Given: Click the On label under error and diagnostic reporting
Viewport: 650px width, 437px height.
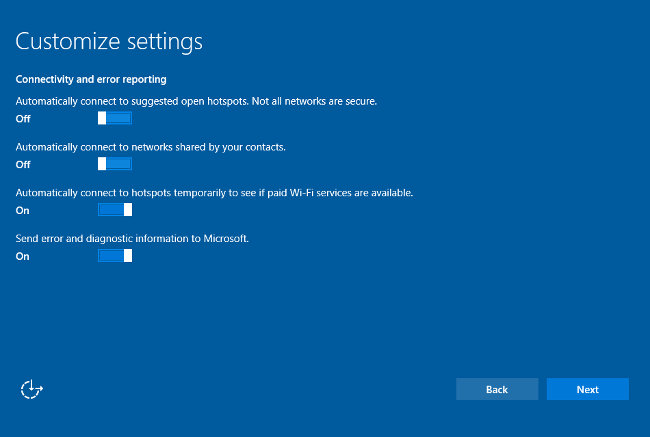Looking at the screenshot, I should (x=23, y=256).
